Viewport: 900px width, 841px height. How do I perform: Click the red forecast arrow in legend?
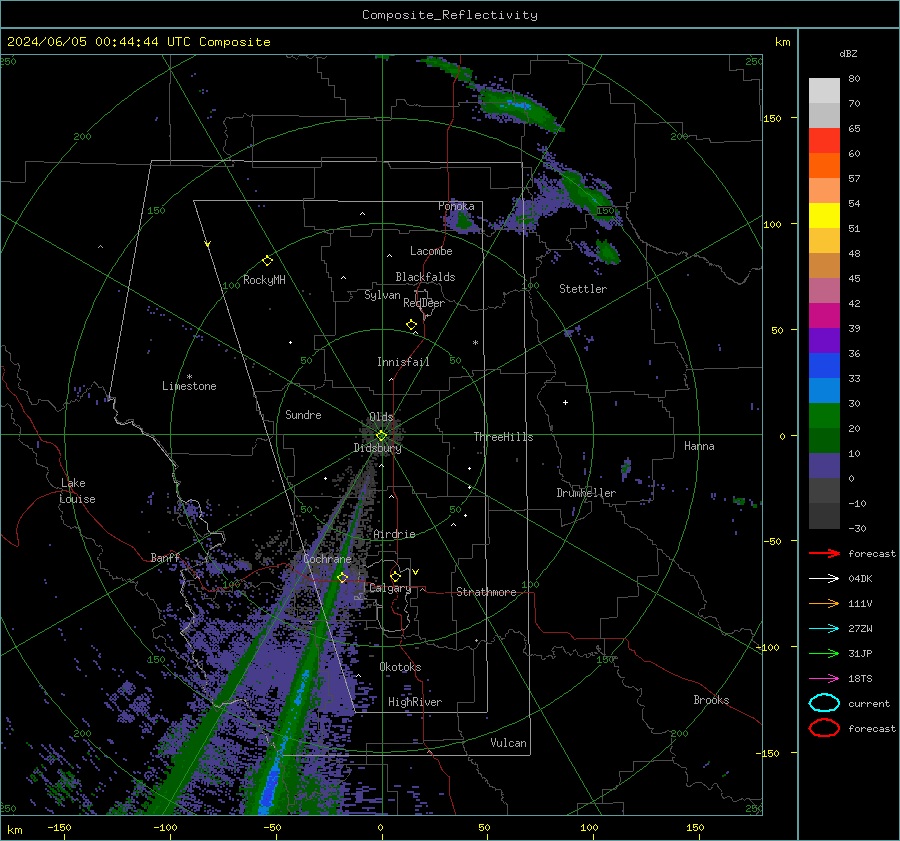click(x=824, y=553)
